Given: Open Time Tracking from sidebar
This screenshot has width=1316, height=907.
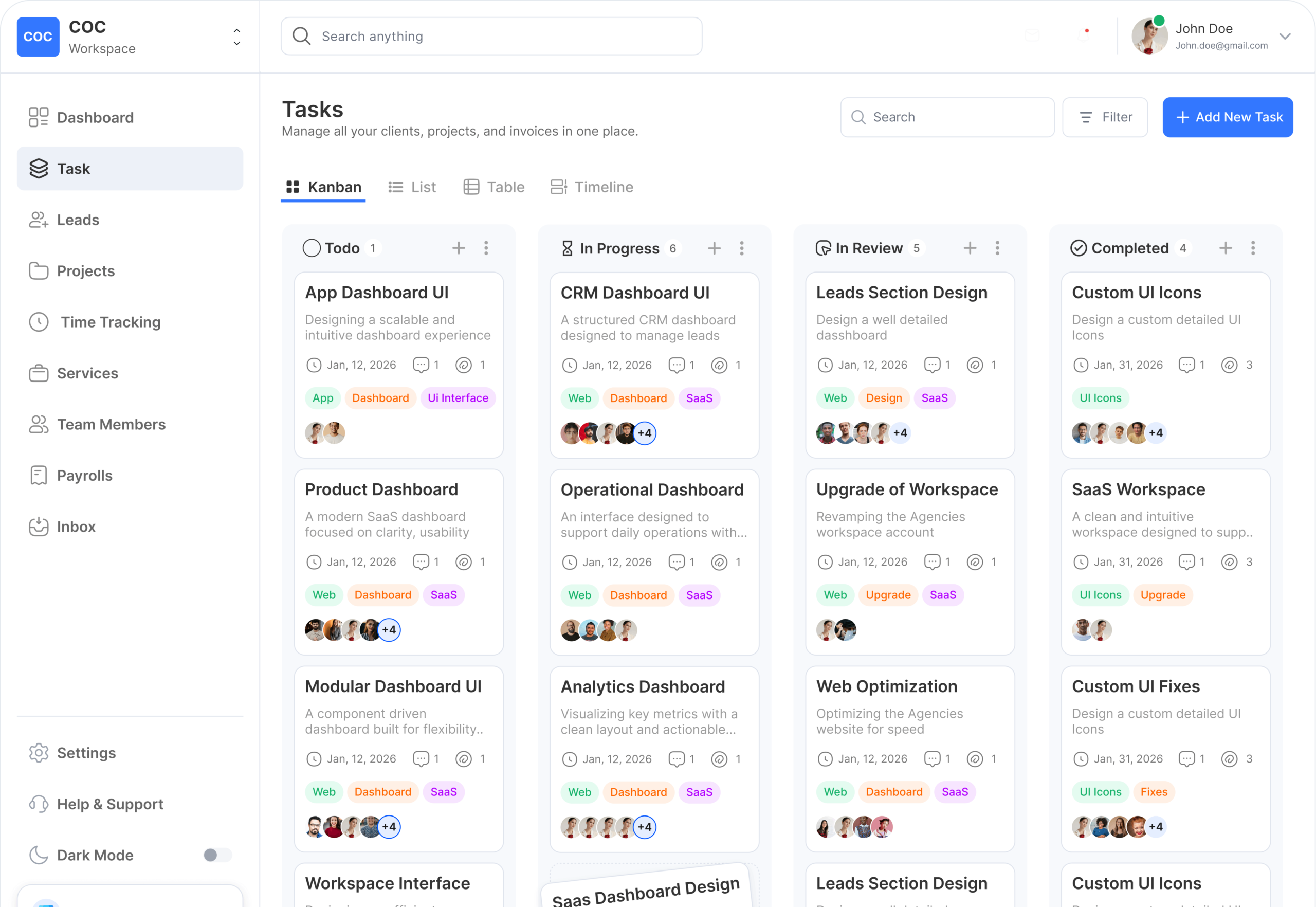Looking at the screenshot, I should pyautogui.click(x=110, y=322).
